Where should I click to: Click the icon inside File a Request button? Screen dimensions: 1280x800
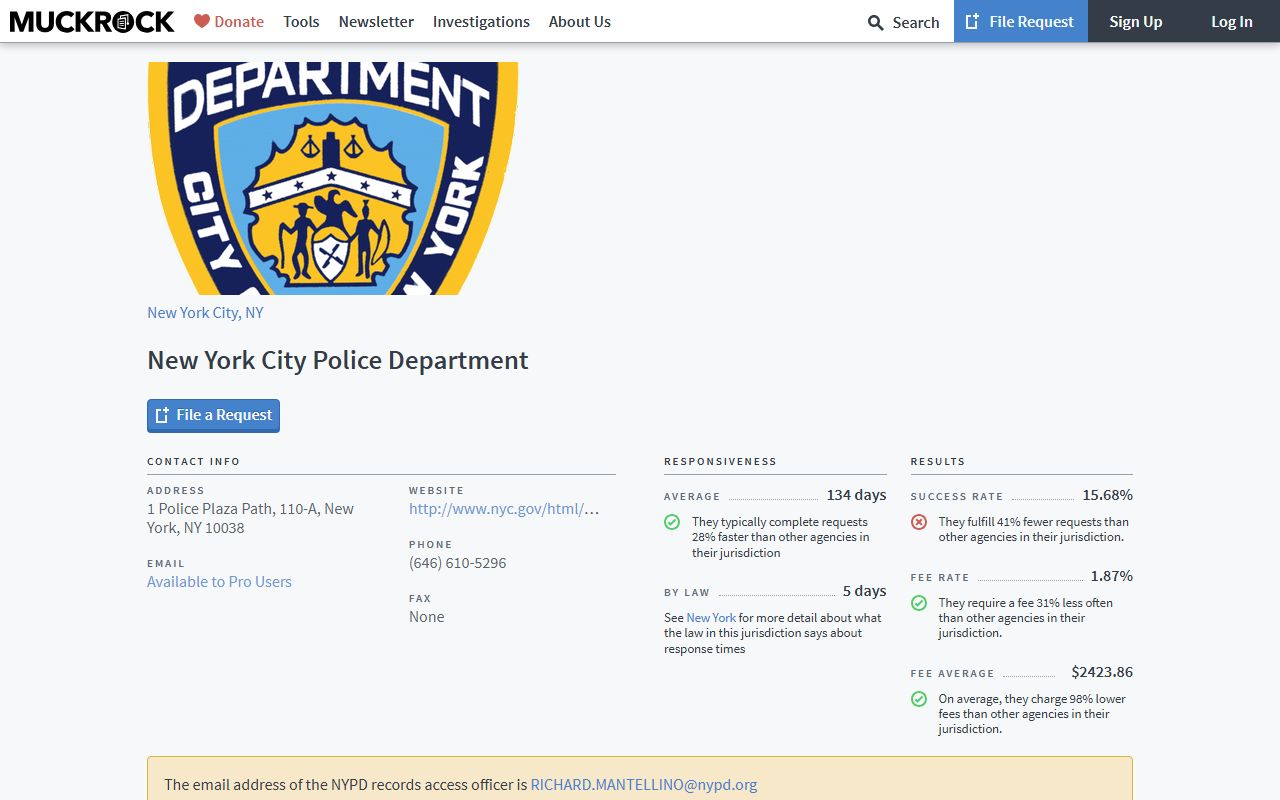click(x=162, y=415)
